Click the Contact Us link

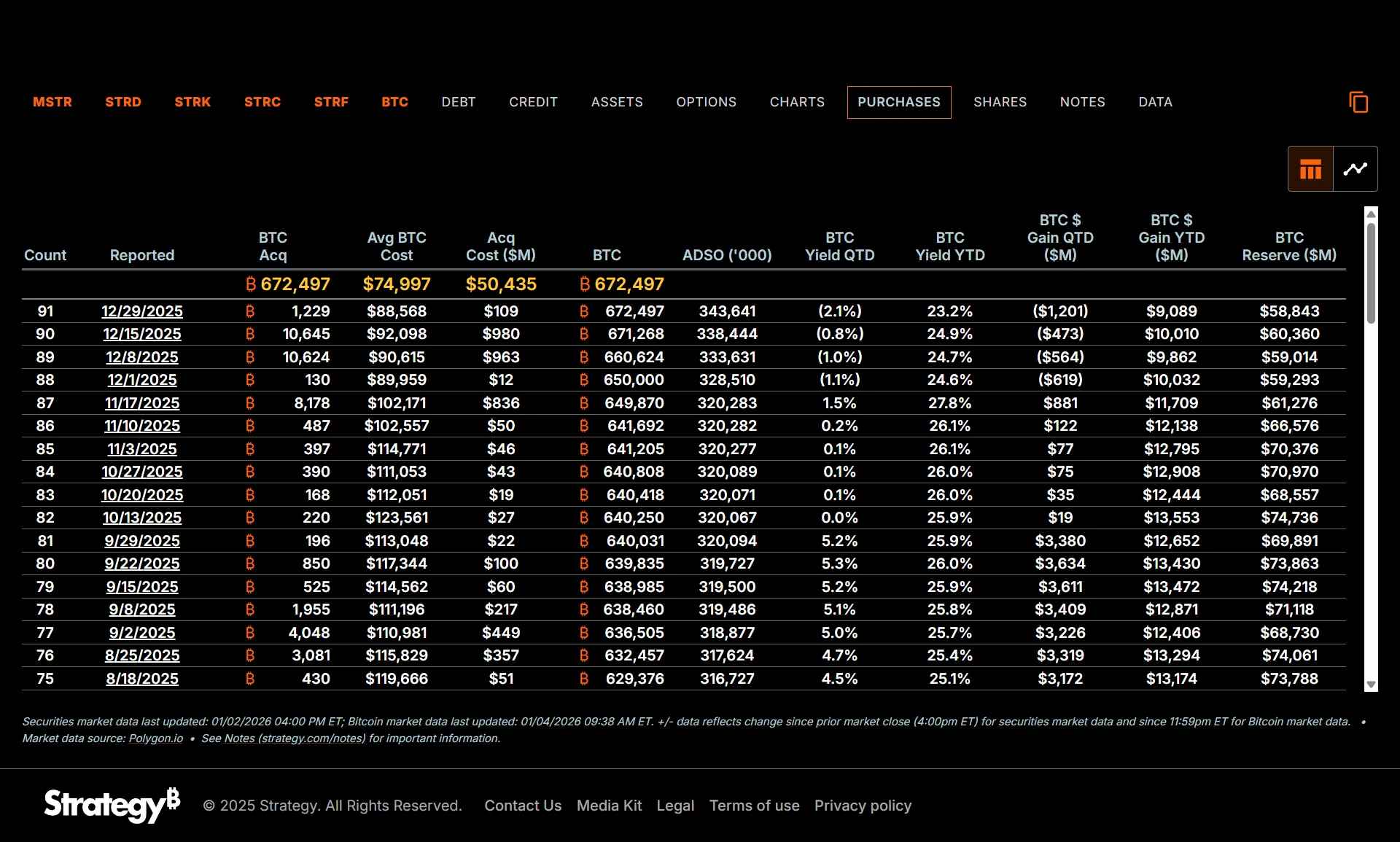coord(523,806)
